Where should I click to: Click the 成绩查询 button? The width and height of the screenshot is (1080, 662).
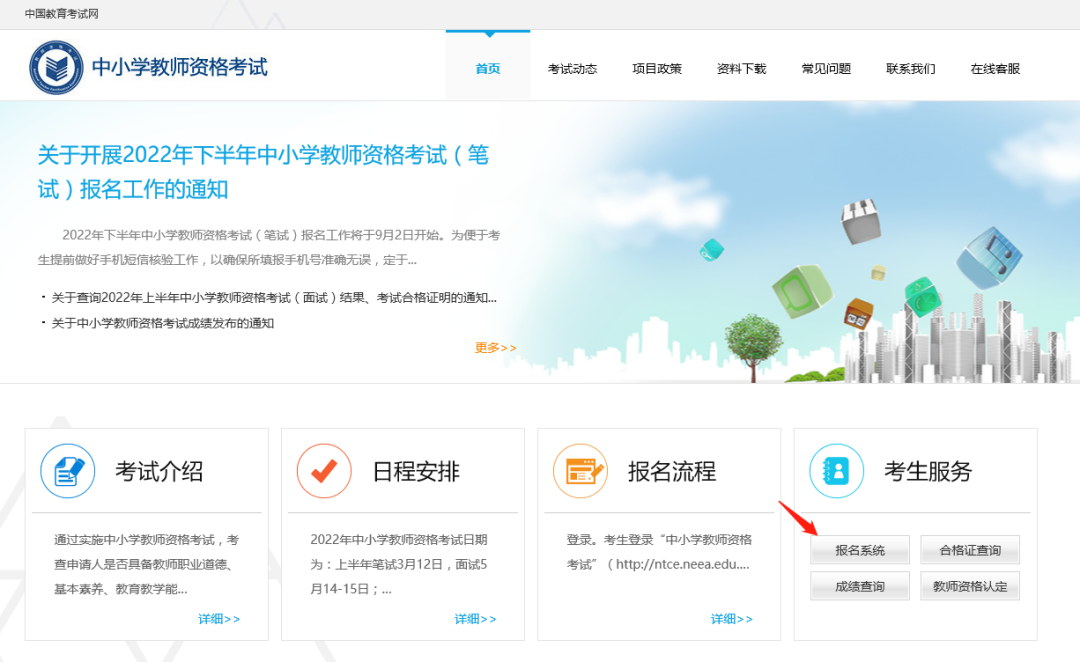point(859,586)
